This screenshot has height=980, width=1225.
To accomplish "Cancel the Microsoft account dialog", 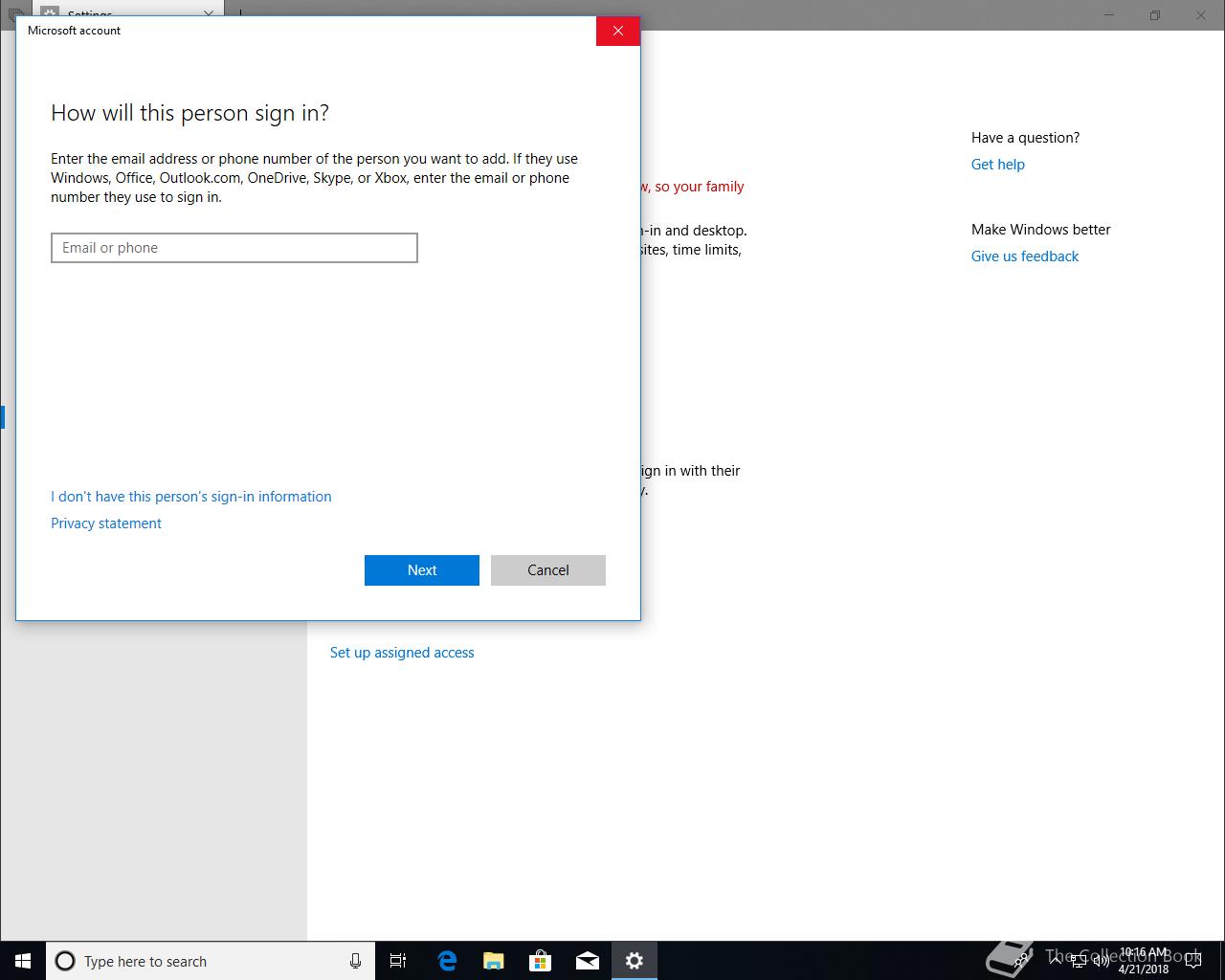I will tap(548, 570).
